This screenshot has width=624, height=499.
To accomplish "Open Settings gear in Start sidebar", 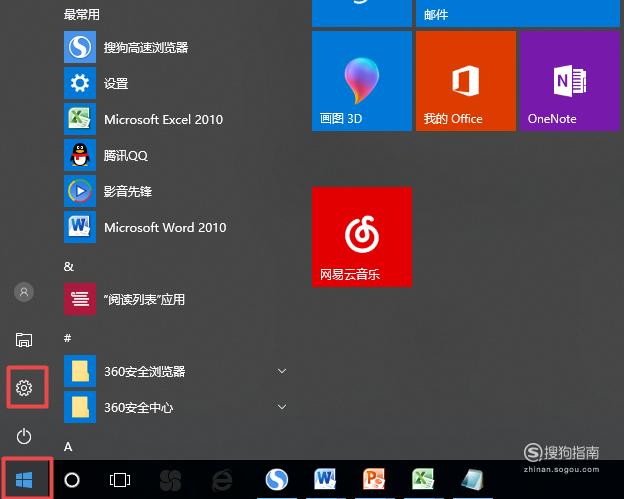I will [24, 388].
